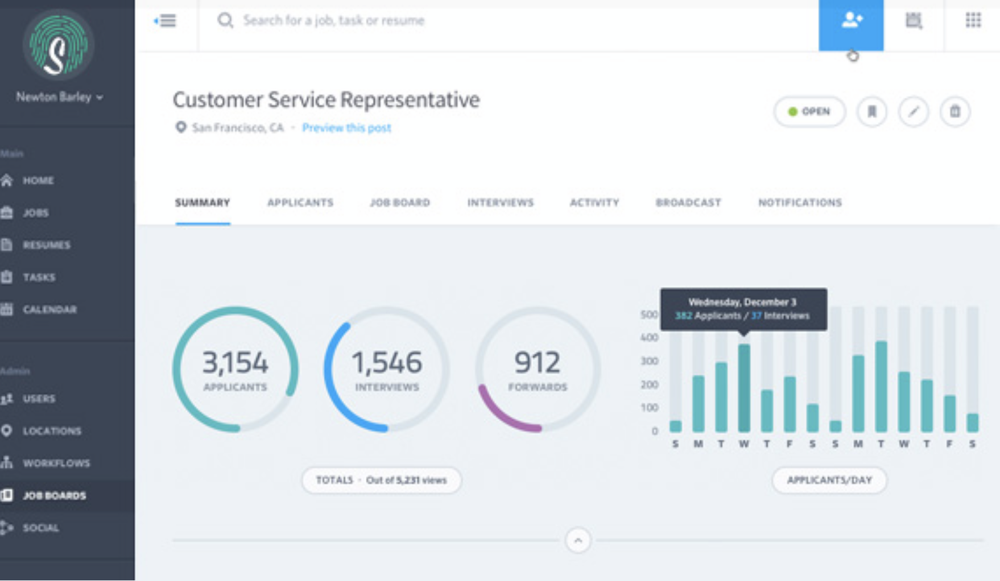This screenshot has width=1000, height=581.
Task: Open the Activity tab
Action: tap(594, 203)
